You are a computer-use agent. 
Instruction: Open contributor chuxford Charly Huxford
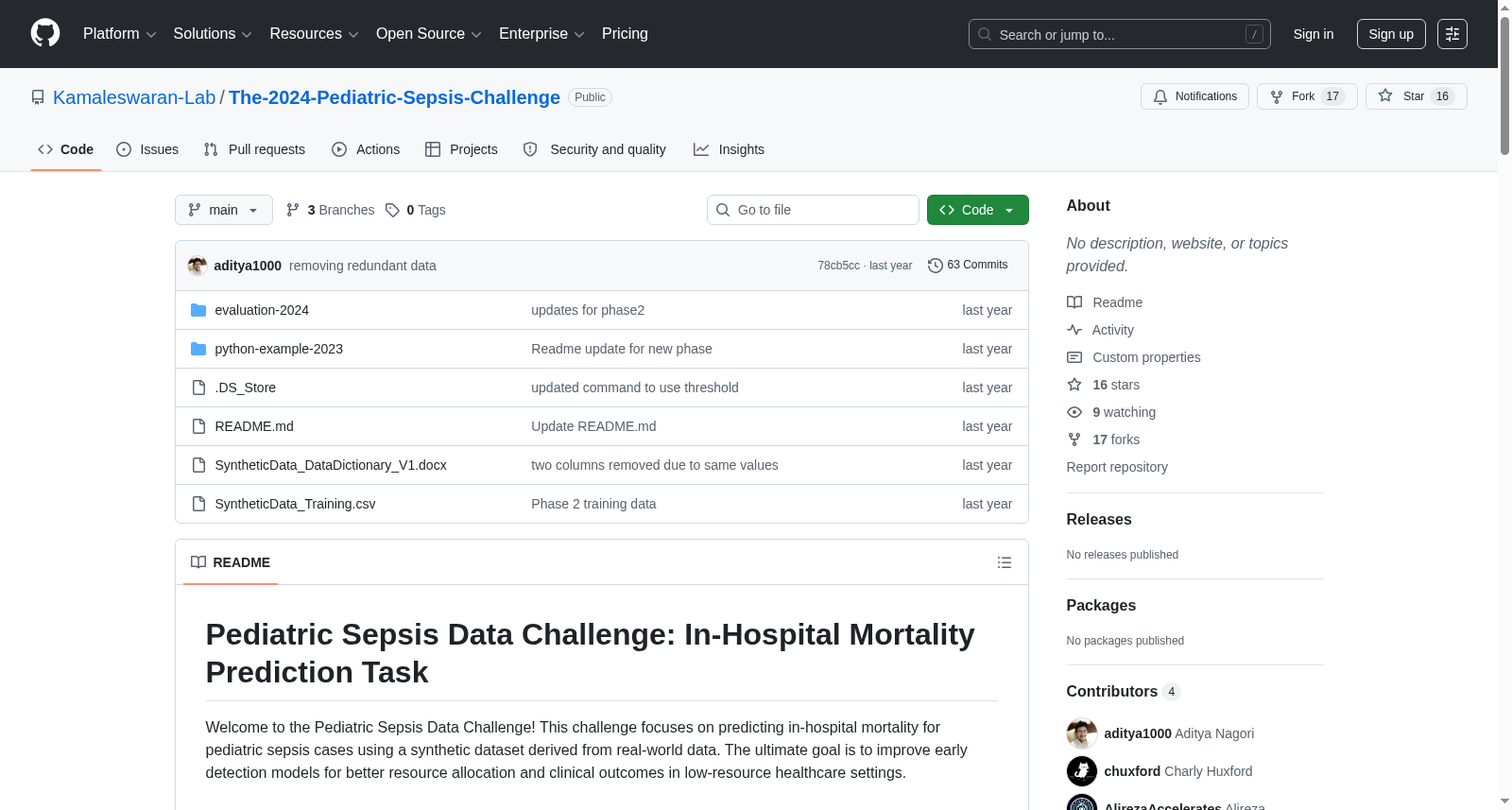(x=1178, y=771)
